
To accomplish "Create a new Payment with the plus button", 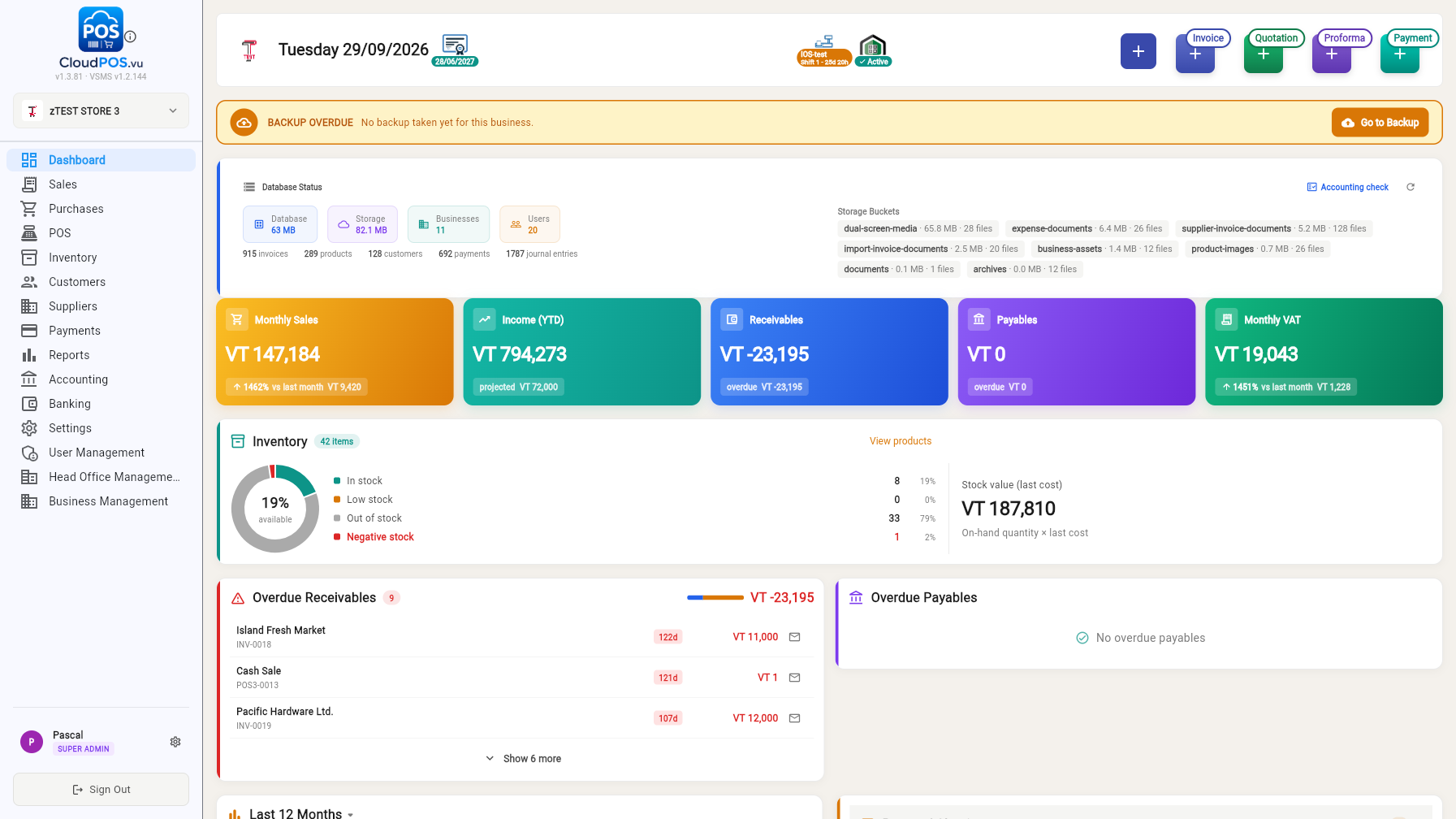I will [1400, 54].
